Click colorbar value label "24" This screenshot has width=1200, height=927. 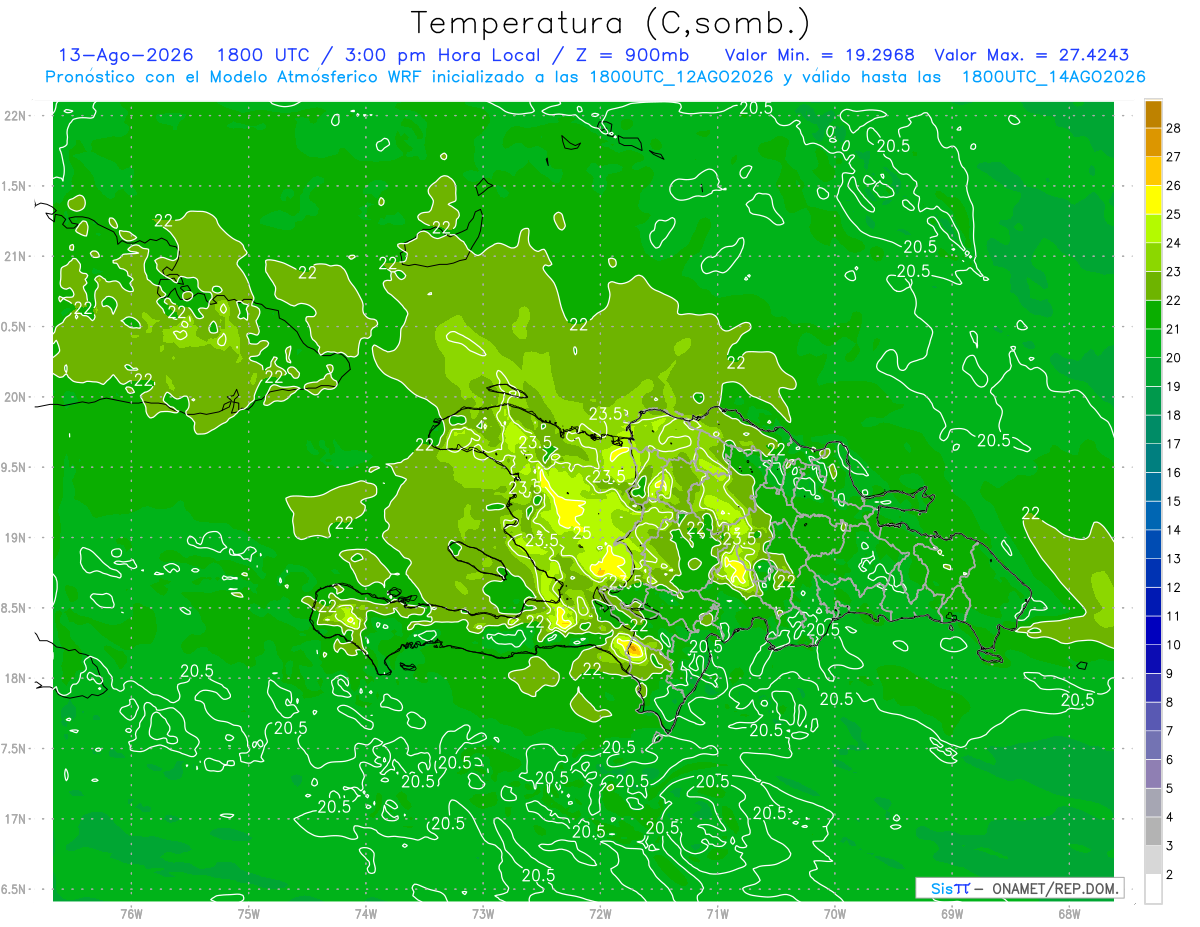pos(1175,242)
